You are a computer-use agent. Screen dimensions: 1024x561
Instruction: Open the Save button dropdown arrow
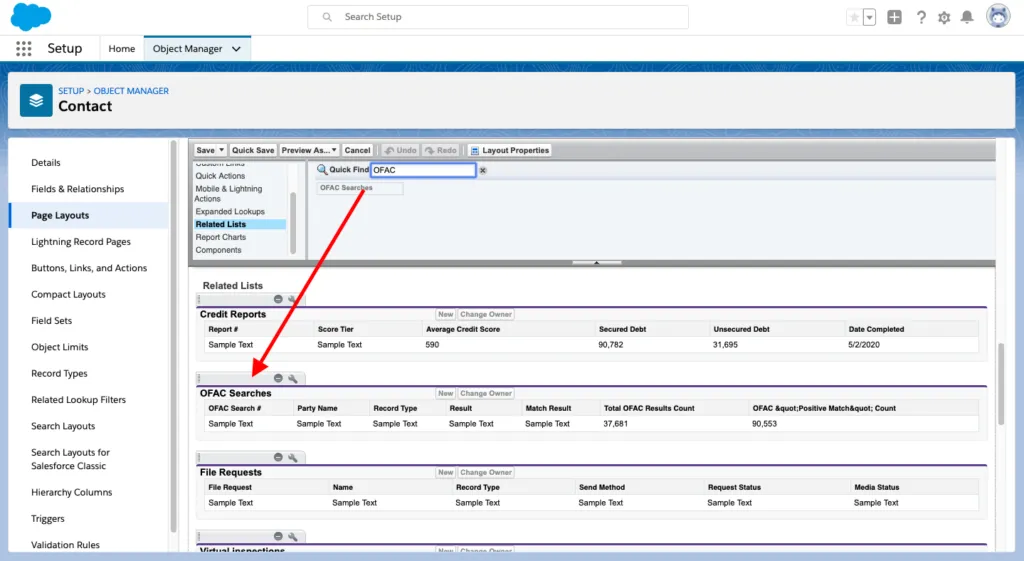coord(221,150)
